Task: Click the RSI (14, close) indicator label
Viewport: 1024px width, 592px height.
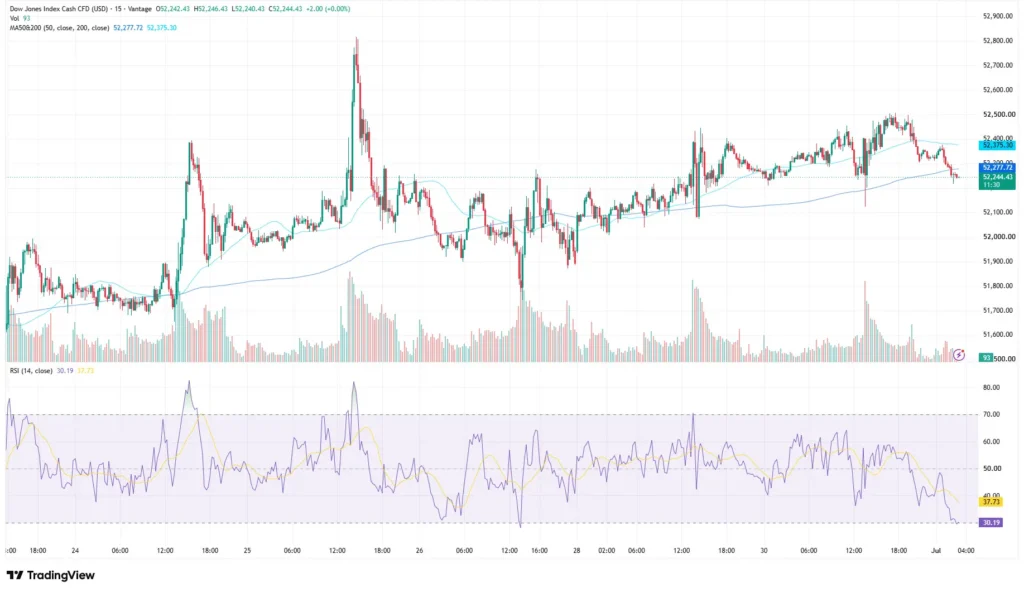Action: (31, 370)
